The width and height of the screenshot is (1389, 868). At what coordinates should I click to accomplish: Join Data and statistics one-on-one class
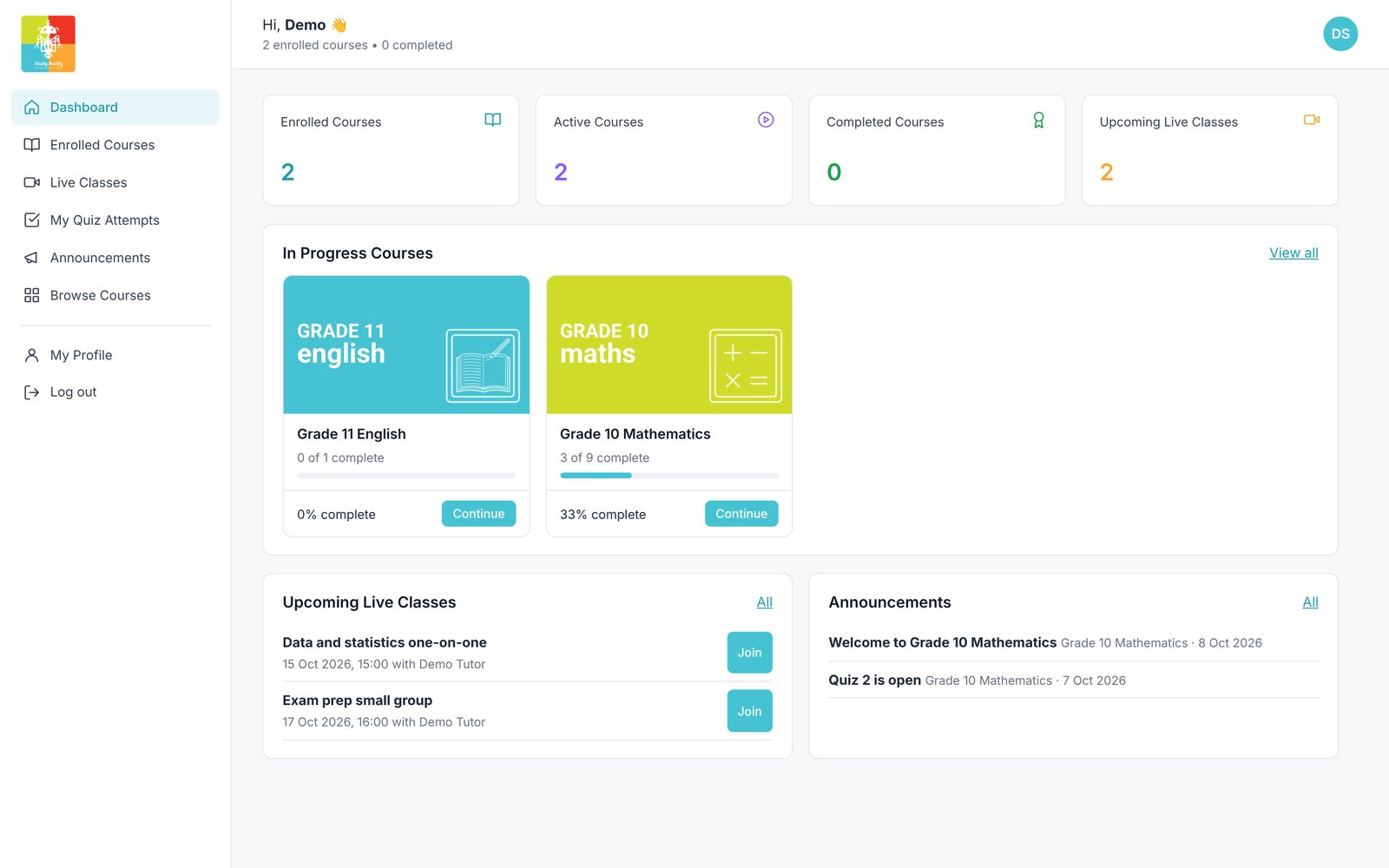tap(749, 653)
